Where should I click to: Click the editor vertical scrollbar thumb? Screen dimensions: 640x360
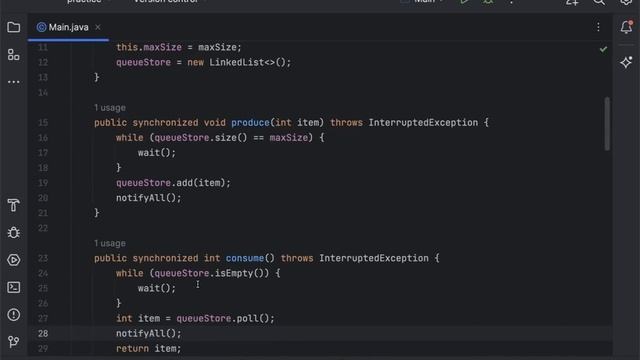(x=607, y=124)
